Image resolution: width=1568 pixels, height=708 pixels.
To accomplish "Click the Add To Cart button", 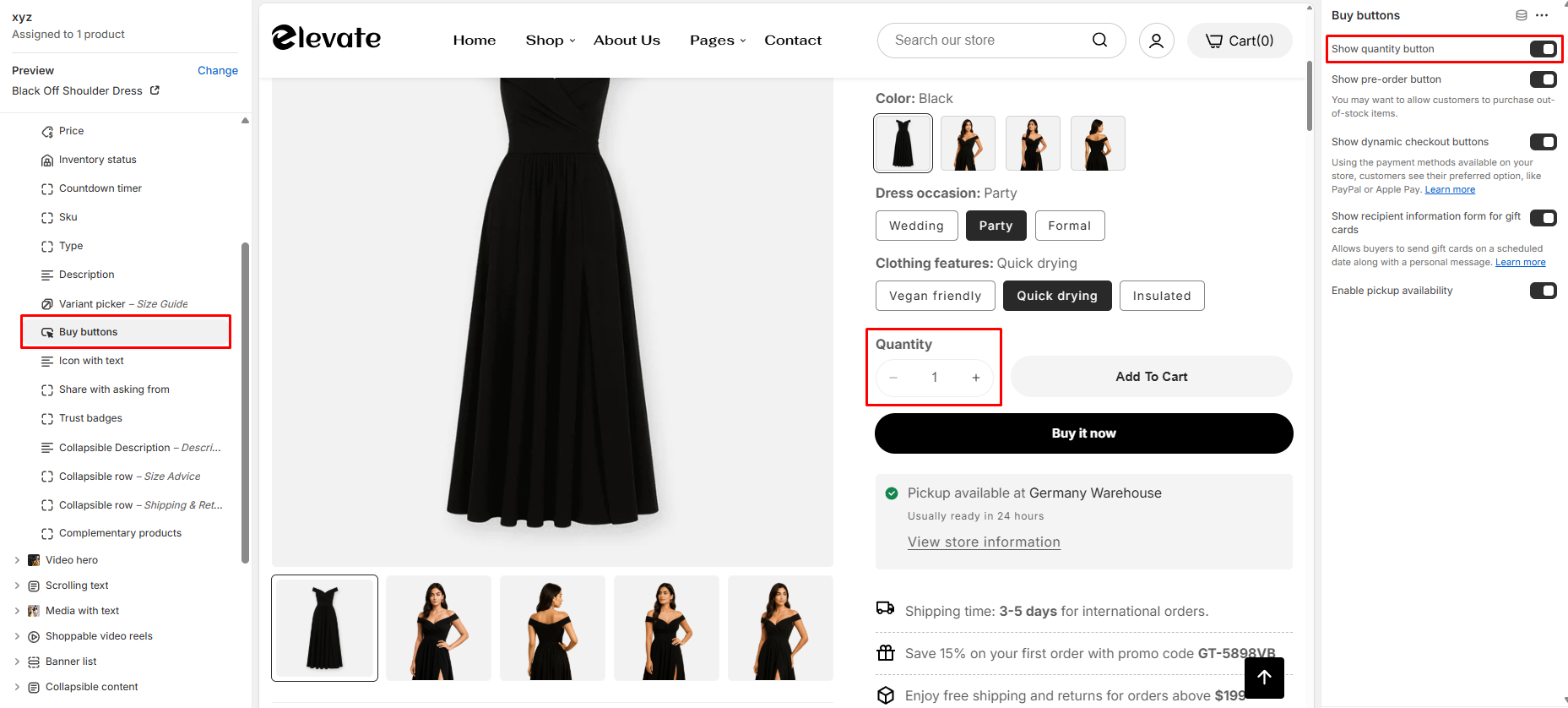I will coord(1152,377).
